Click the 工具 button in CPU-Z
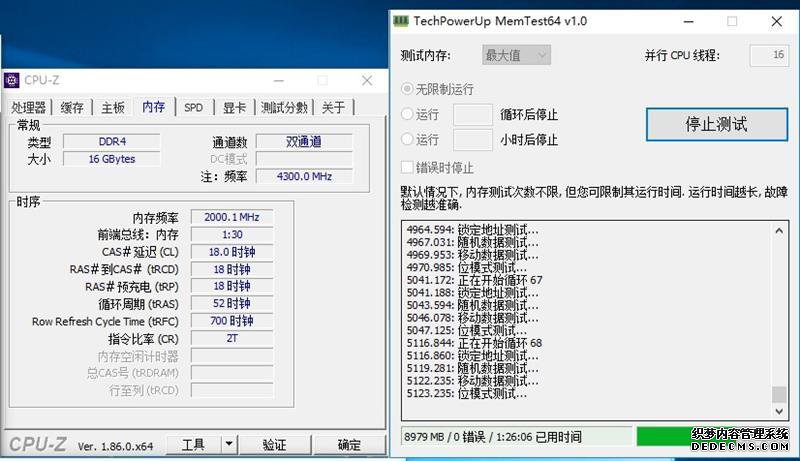 pos(193,445)
